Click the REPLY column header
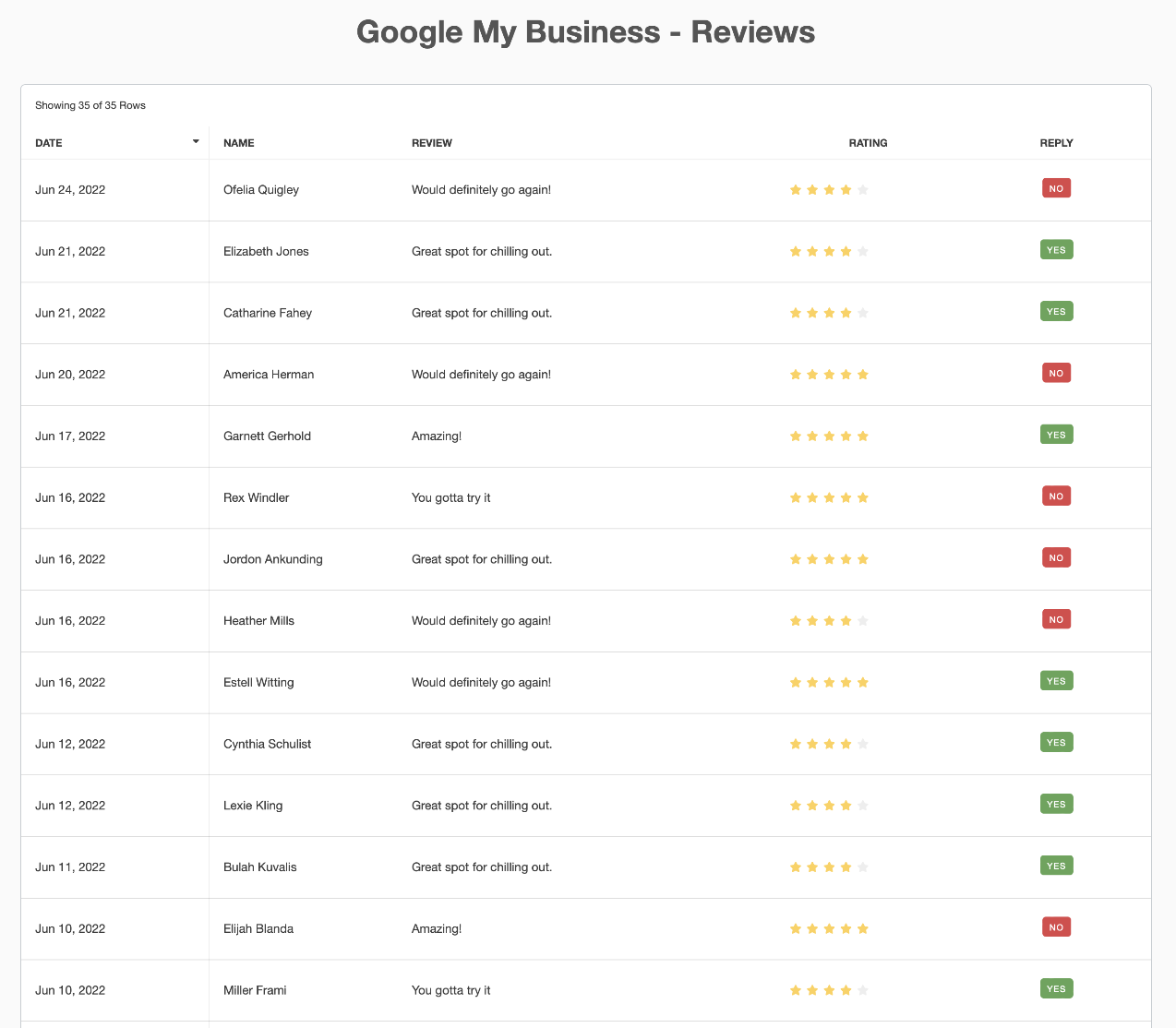1176x1028 pixels. 1056,143
